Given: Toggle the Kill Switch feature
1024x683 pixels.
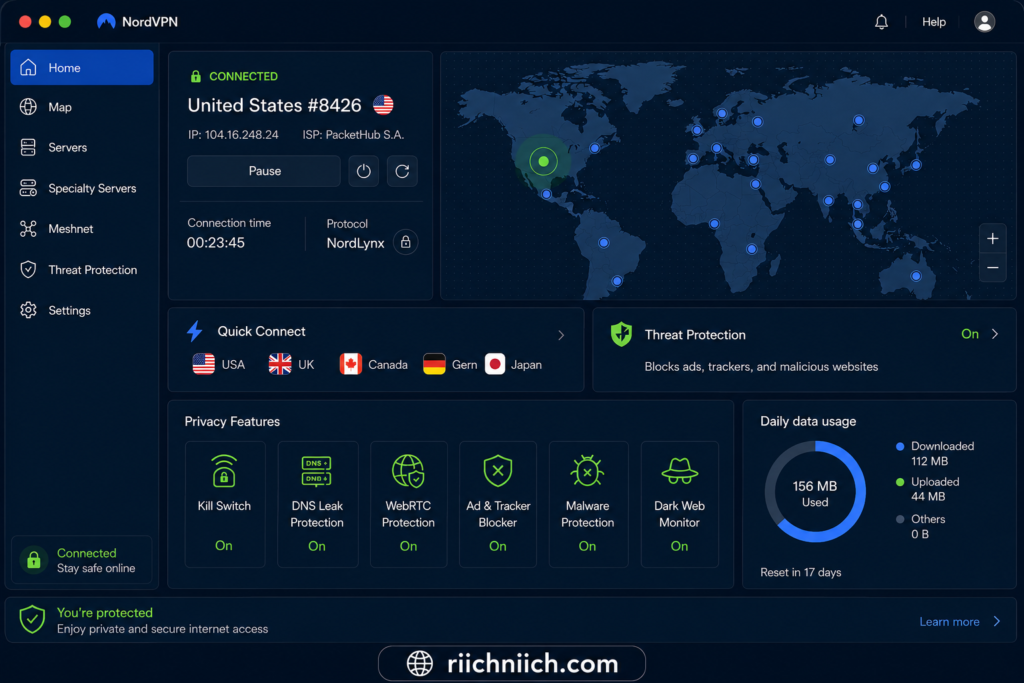Looking at the screenshot, I should pos(225,504).
